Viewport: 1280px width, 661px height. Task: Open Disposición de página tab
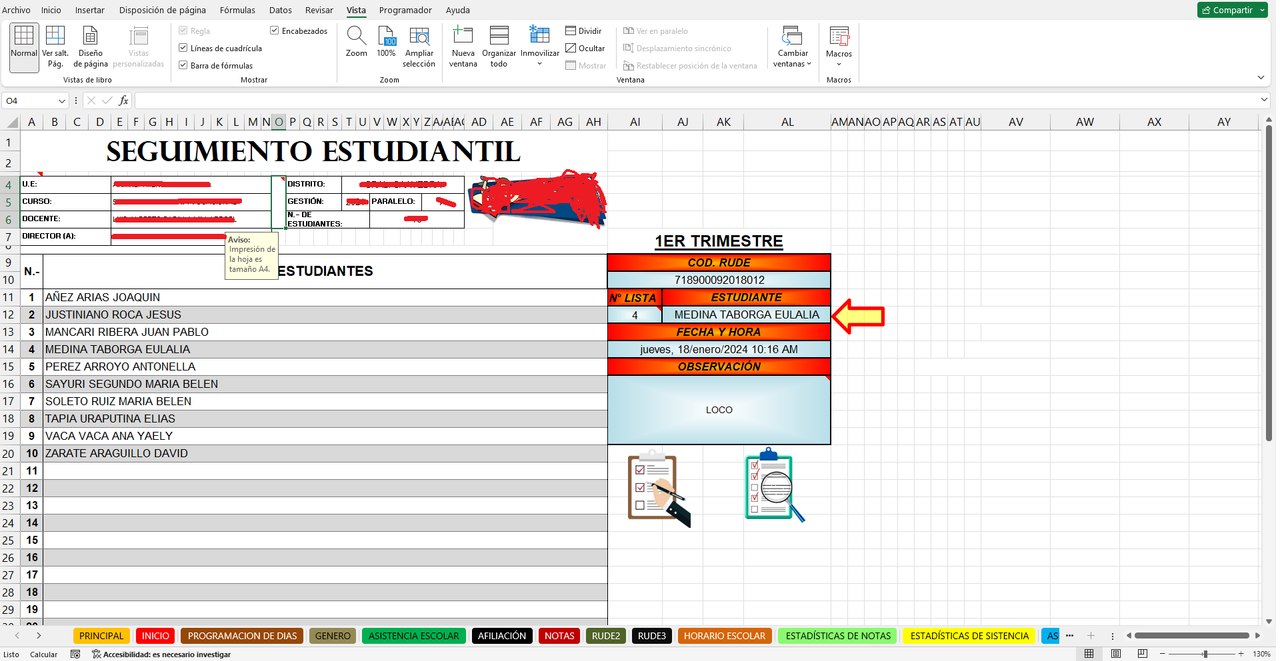pos(162,10)
